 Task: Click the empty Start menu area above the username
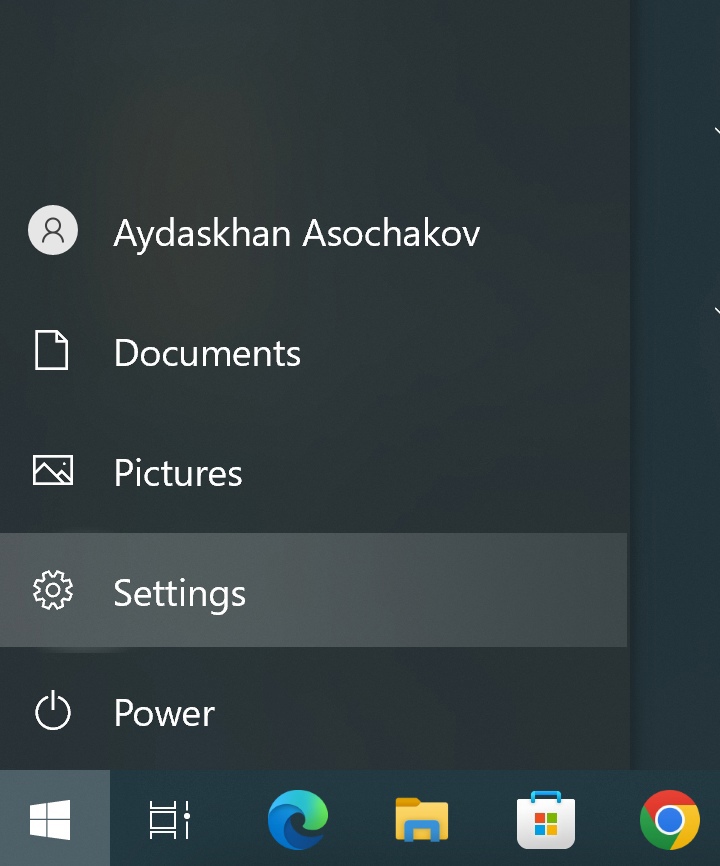[300, 100]
